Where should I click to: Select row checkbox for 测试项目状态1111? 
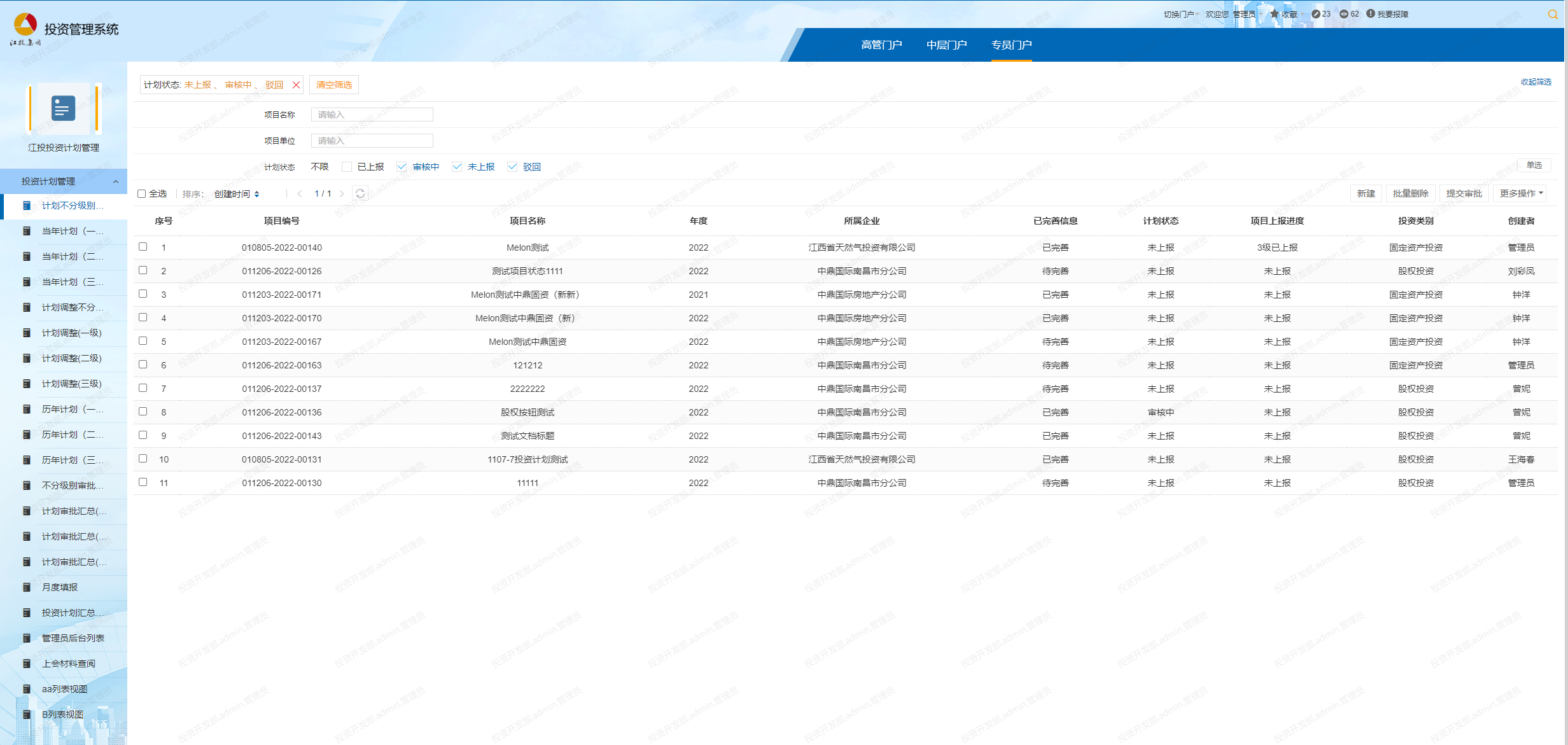143,270
